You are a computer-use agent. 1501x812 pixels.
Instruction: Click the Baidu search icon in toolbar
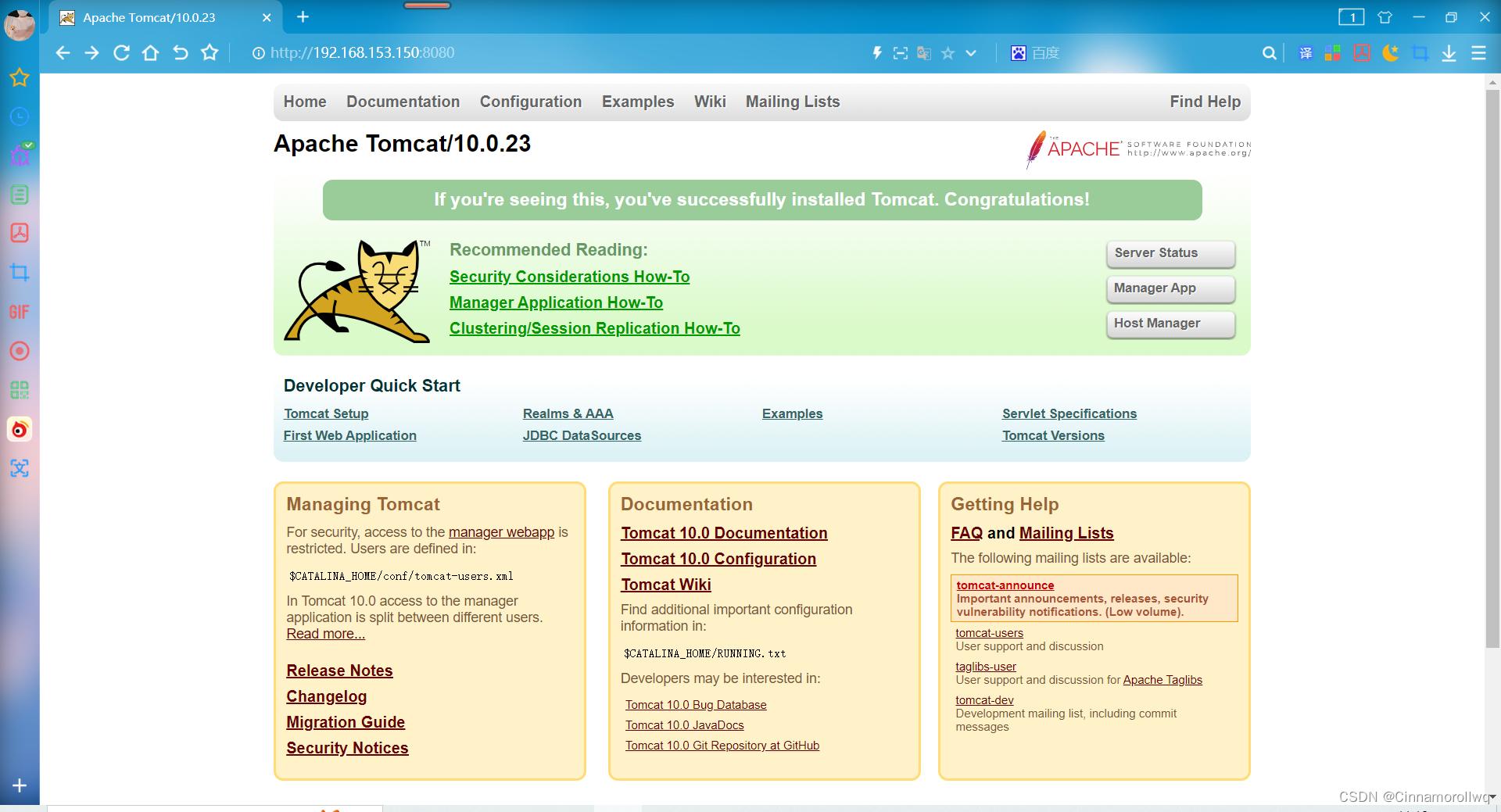[1019, 52]
